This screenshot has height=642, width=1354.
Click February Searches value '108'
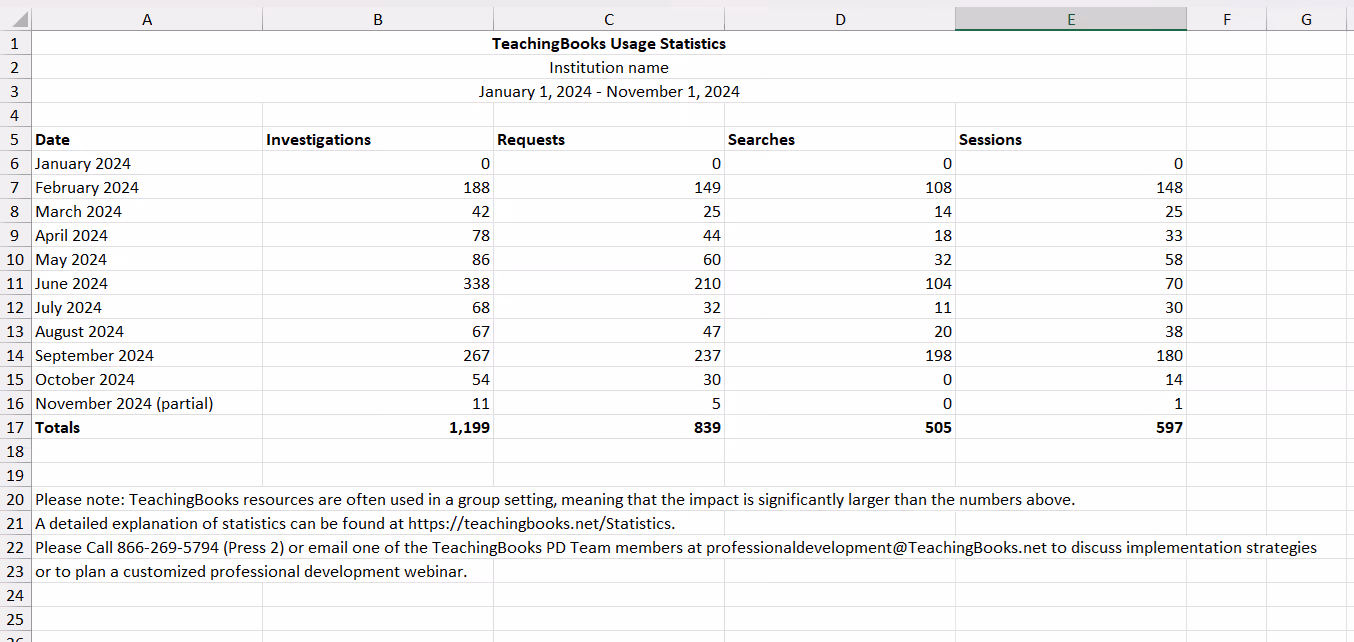[840, 188]
